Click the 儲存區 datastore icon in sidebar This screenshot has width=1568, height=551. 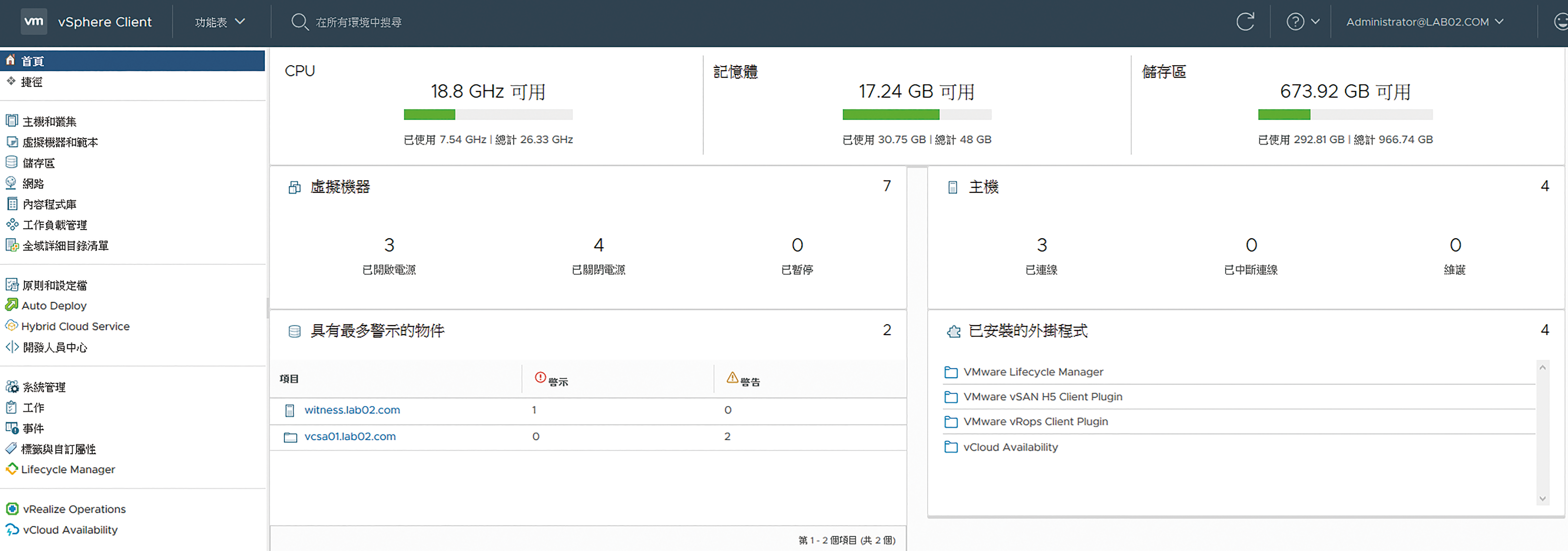12,162
